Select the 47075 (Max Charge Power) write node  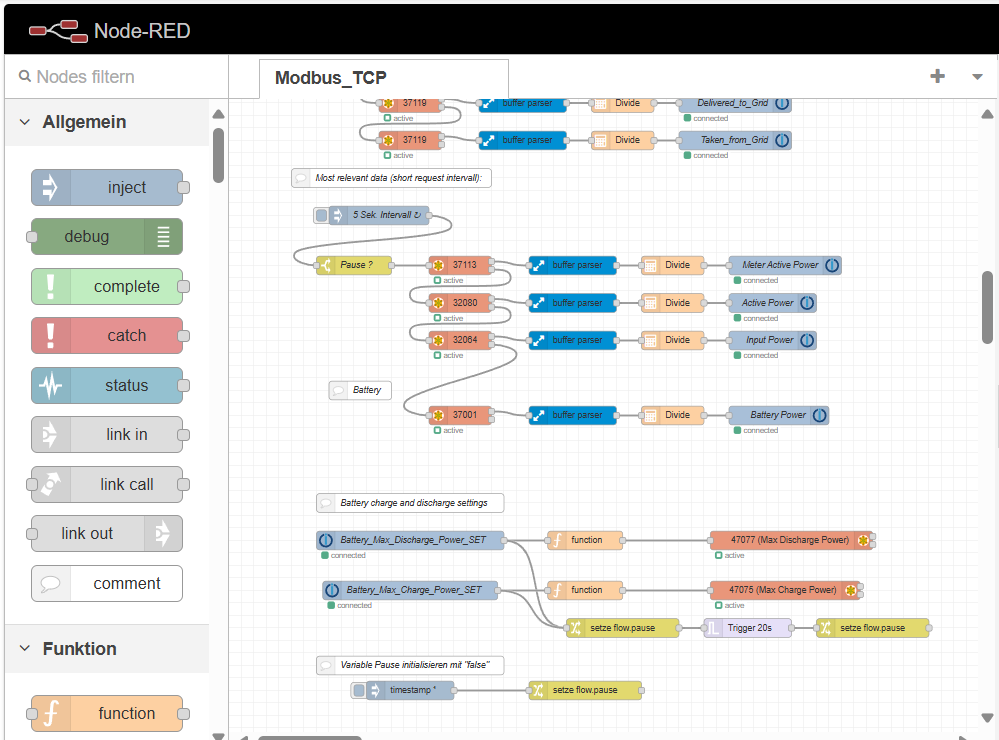click(786, 590)
